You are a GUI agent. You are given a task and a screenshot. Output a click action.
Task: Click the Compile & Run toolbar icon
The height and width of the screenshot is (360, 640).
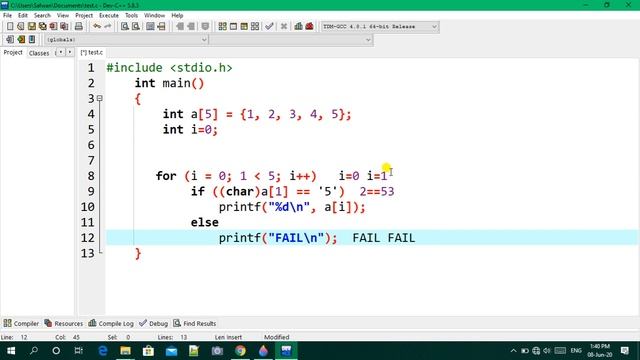pyautogui.click(x=244, y=27)
